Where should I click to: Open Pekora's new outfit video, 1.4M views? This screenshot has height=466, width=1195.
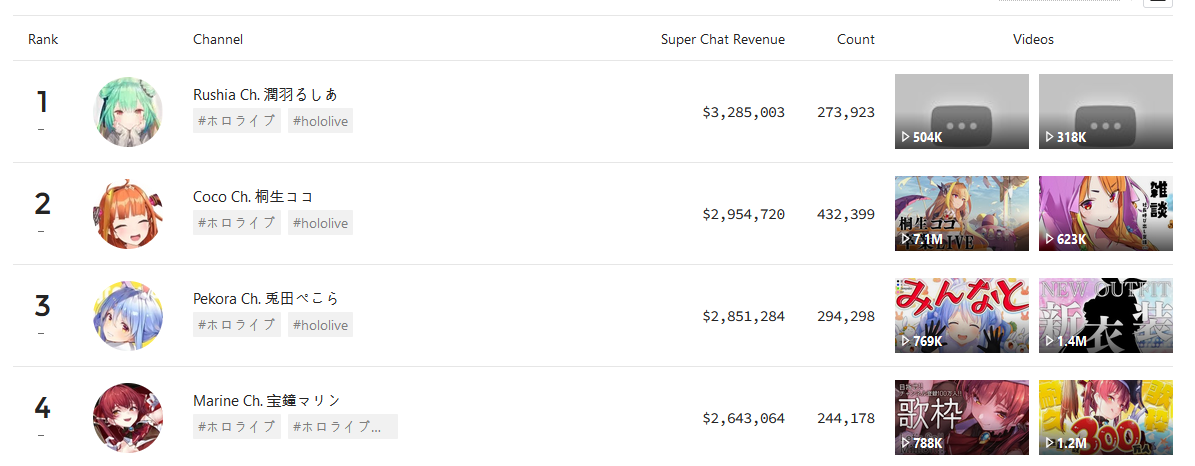click(1105, 315)
